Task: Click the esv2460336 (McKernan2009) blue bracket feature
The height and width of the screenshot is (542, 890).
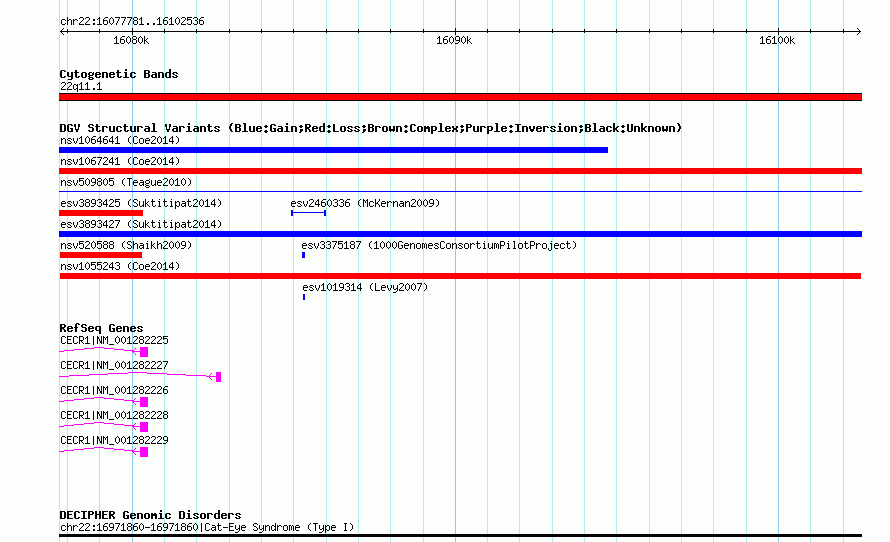Action: [308, 213]
